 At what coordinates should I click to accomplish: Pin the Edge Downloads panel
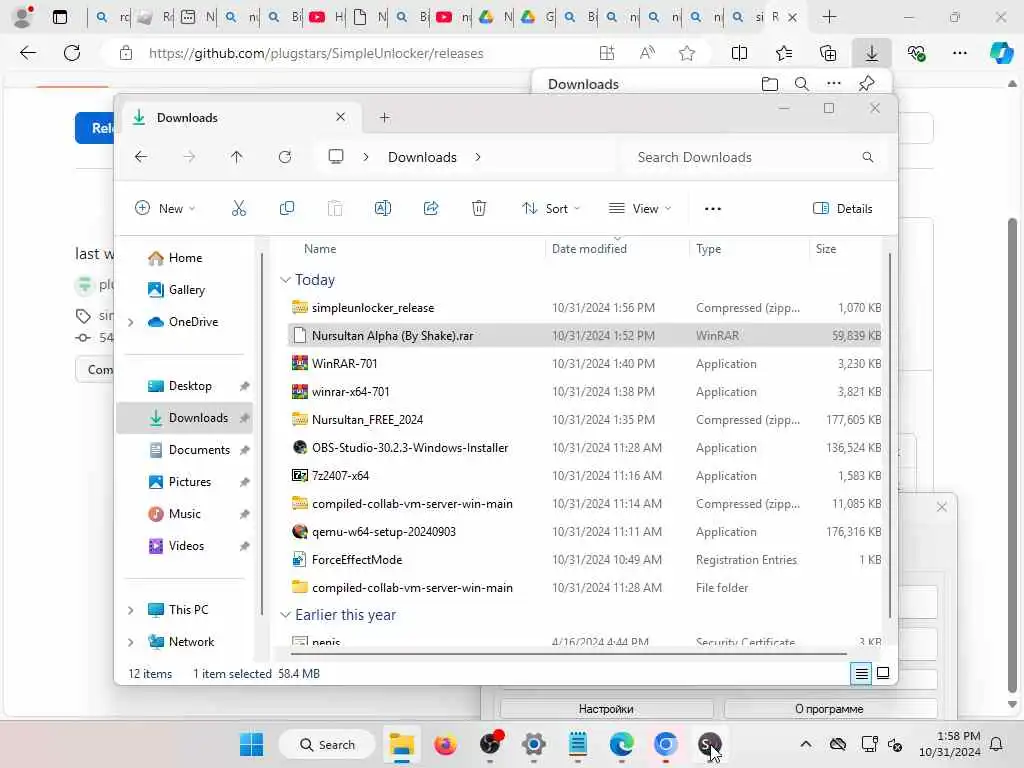tap(867, 84)
